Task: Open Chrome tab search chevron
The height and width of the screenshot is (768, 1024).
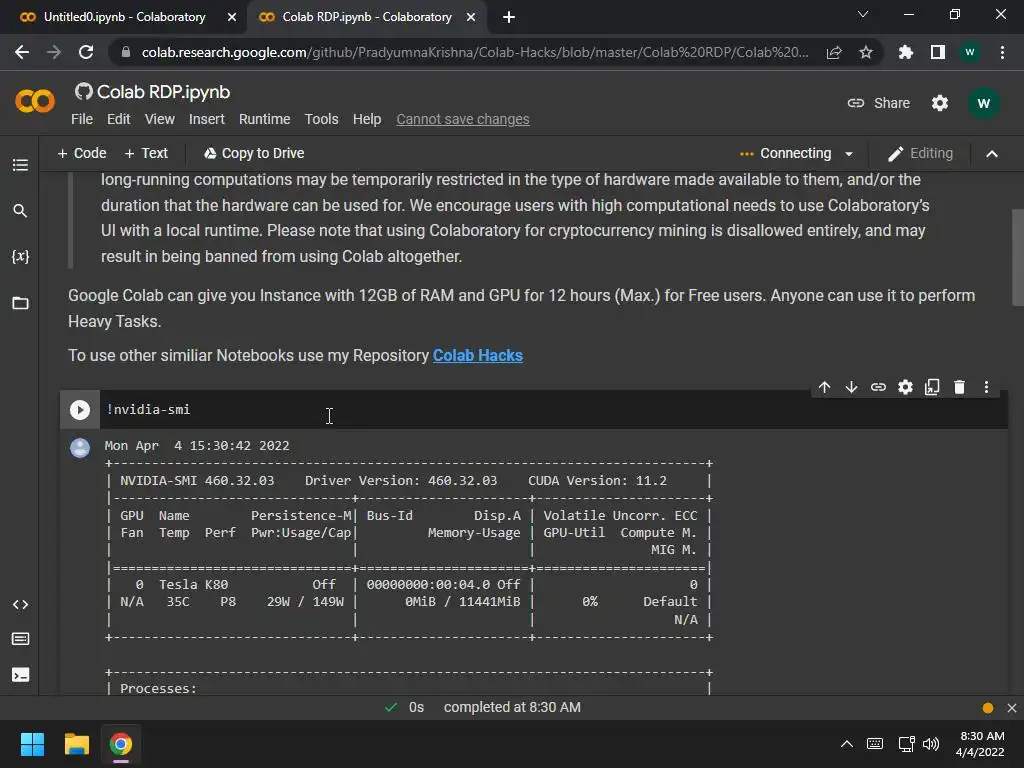Action: point(863,14)
